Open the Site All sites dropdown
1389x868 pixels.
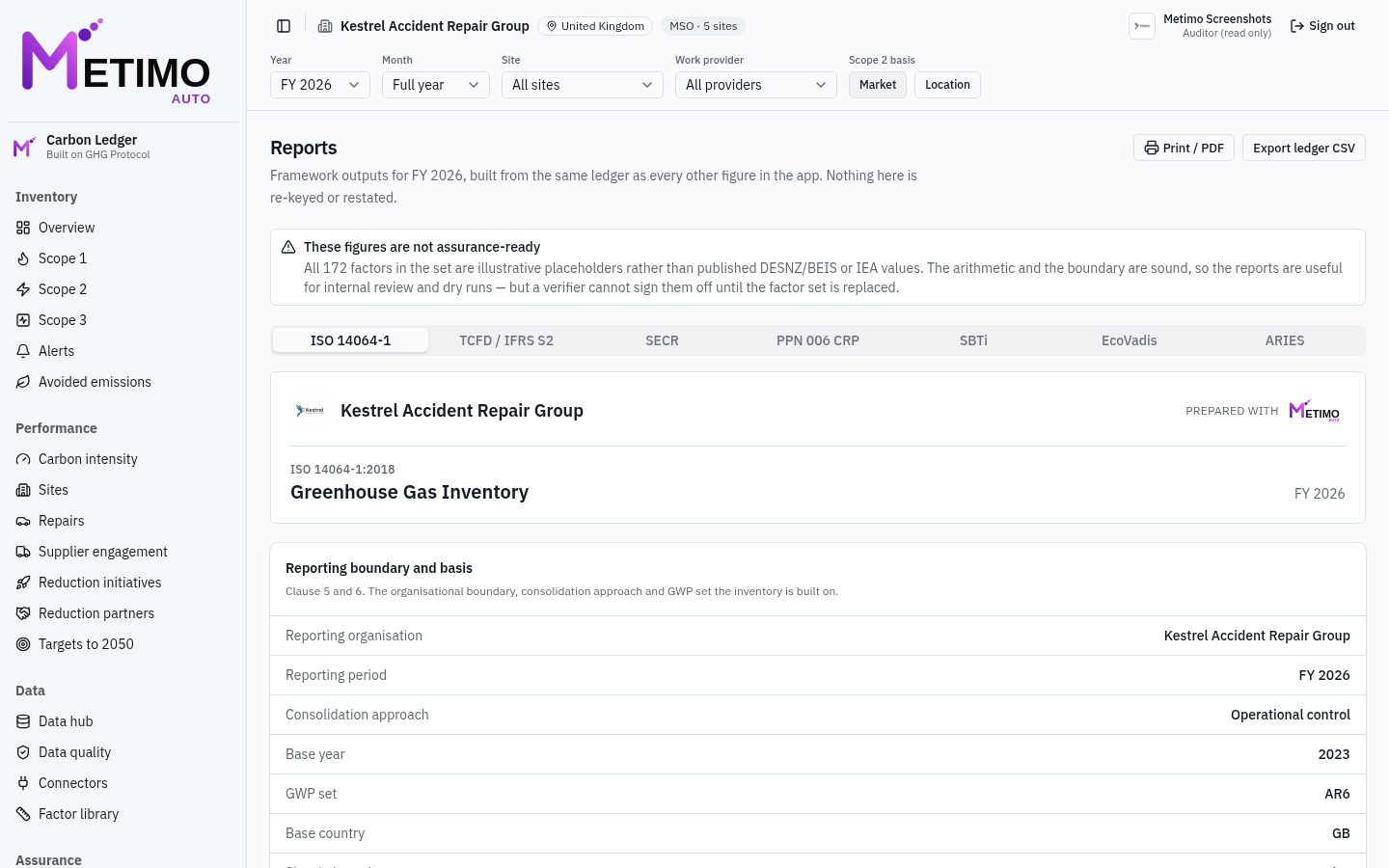pyautogui.click(x=583, y=85)
